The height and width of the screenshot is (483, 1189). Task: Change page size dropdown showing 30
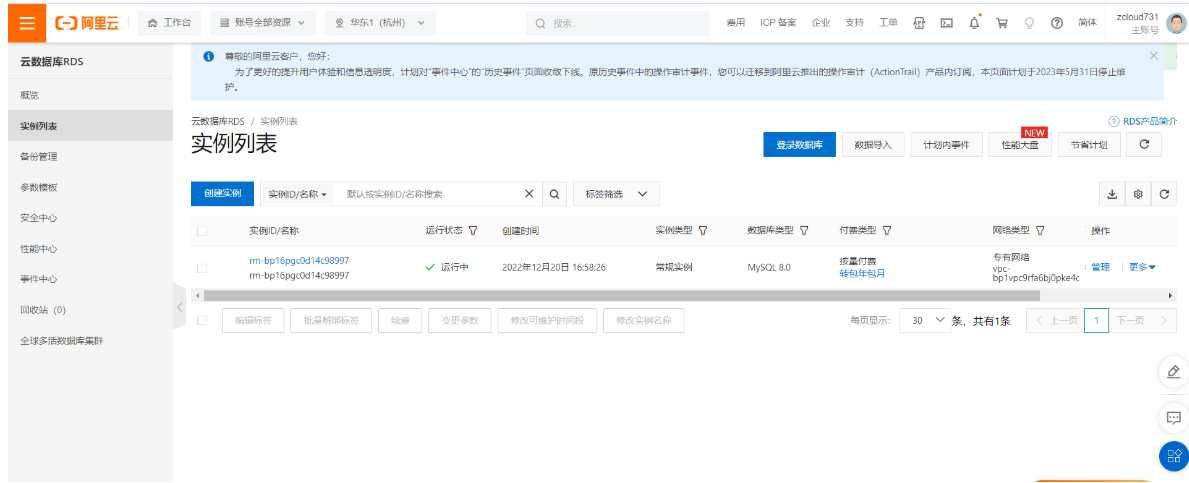924,321
